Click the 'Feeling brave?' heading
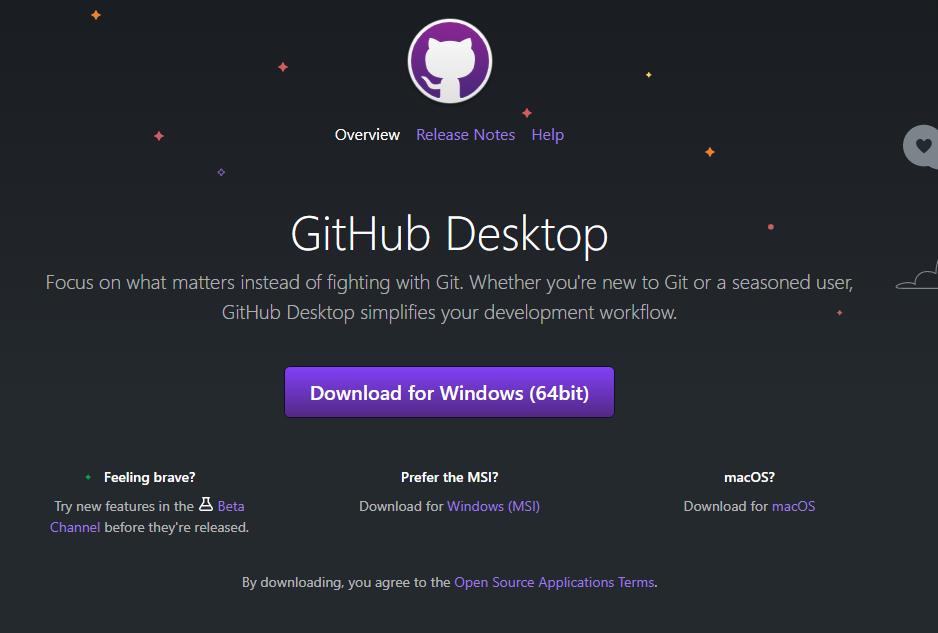The height and width of the screenshot is (633, 938). (150, 477)
